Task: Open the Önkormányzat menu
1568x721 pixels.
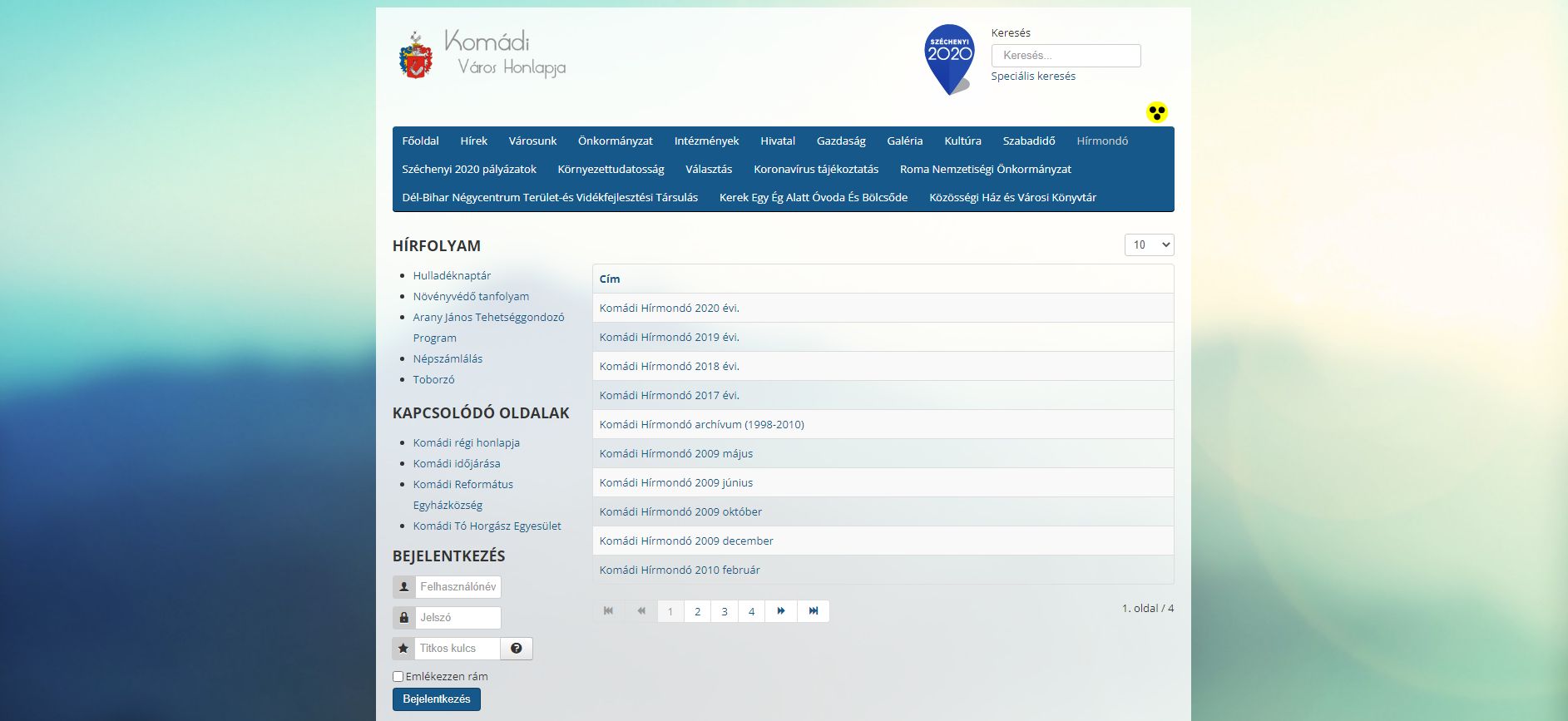Action: [x=616, y=141]
